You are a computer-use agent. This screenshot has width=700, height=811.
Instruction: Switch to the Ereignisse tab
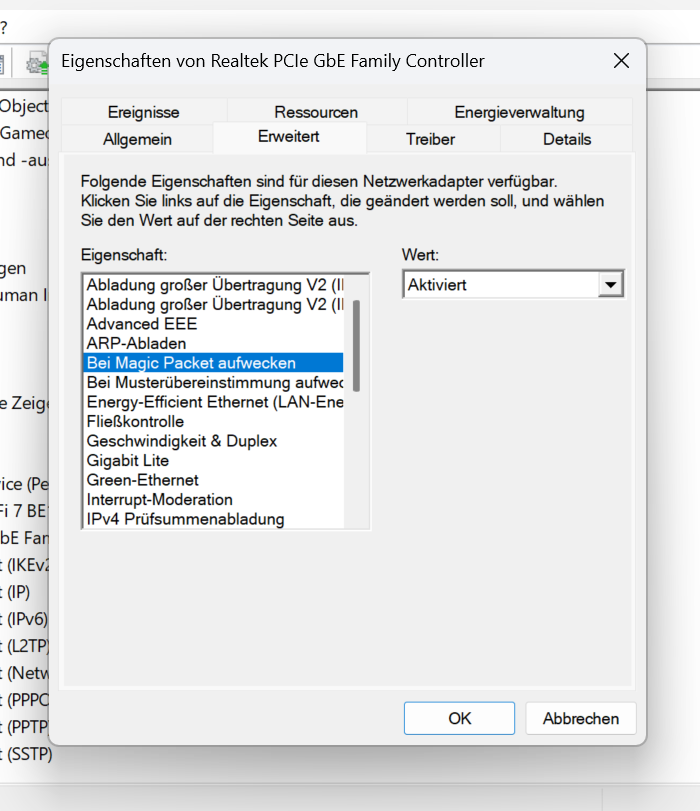143,112
